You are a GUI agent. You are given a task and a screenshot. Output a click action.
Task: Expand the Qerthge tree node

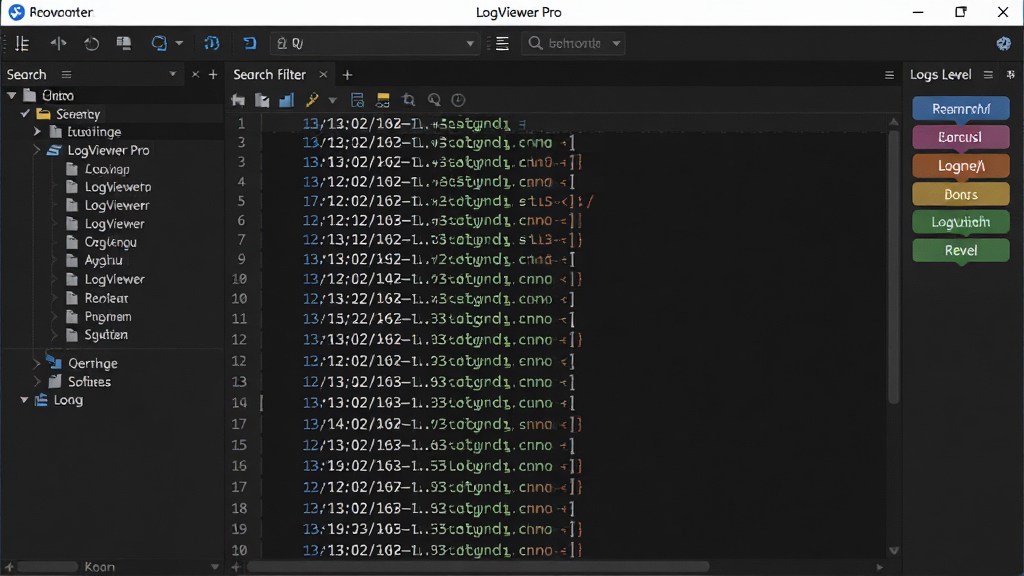pyautogui.click(x=37, y=362)
